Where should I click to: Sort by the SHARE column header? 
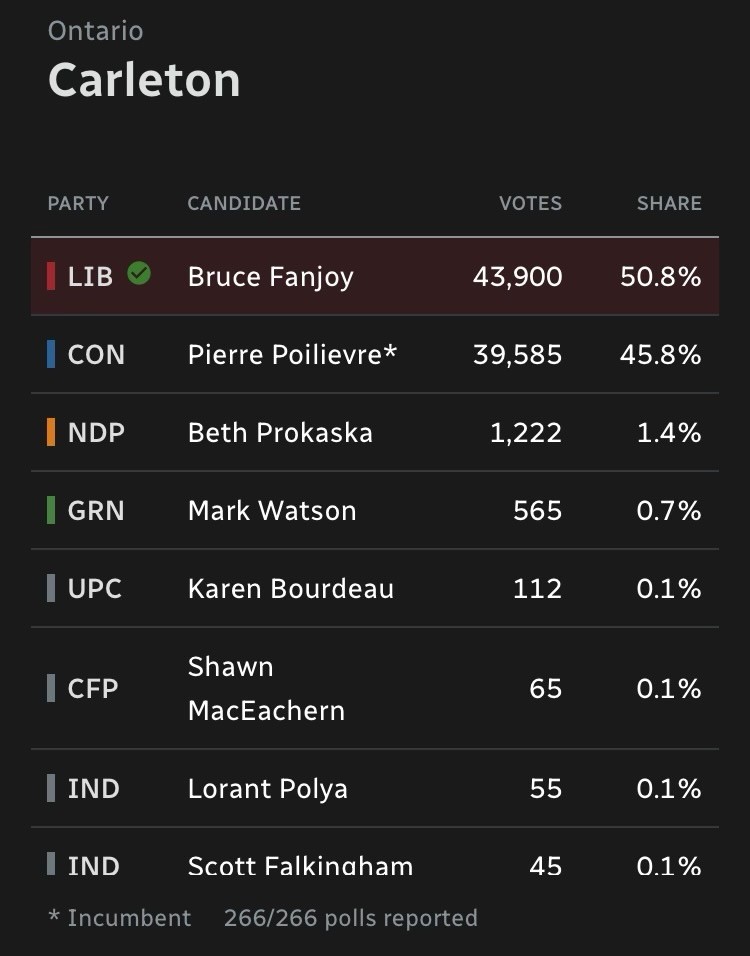pyautogui.click(x=669, y=203)
